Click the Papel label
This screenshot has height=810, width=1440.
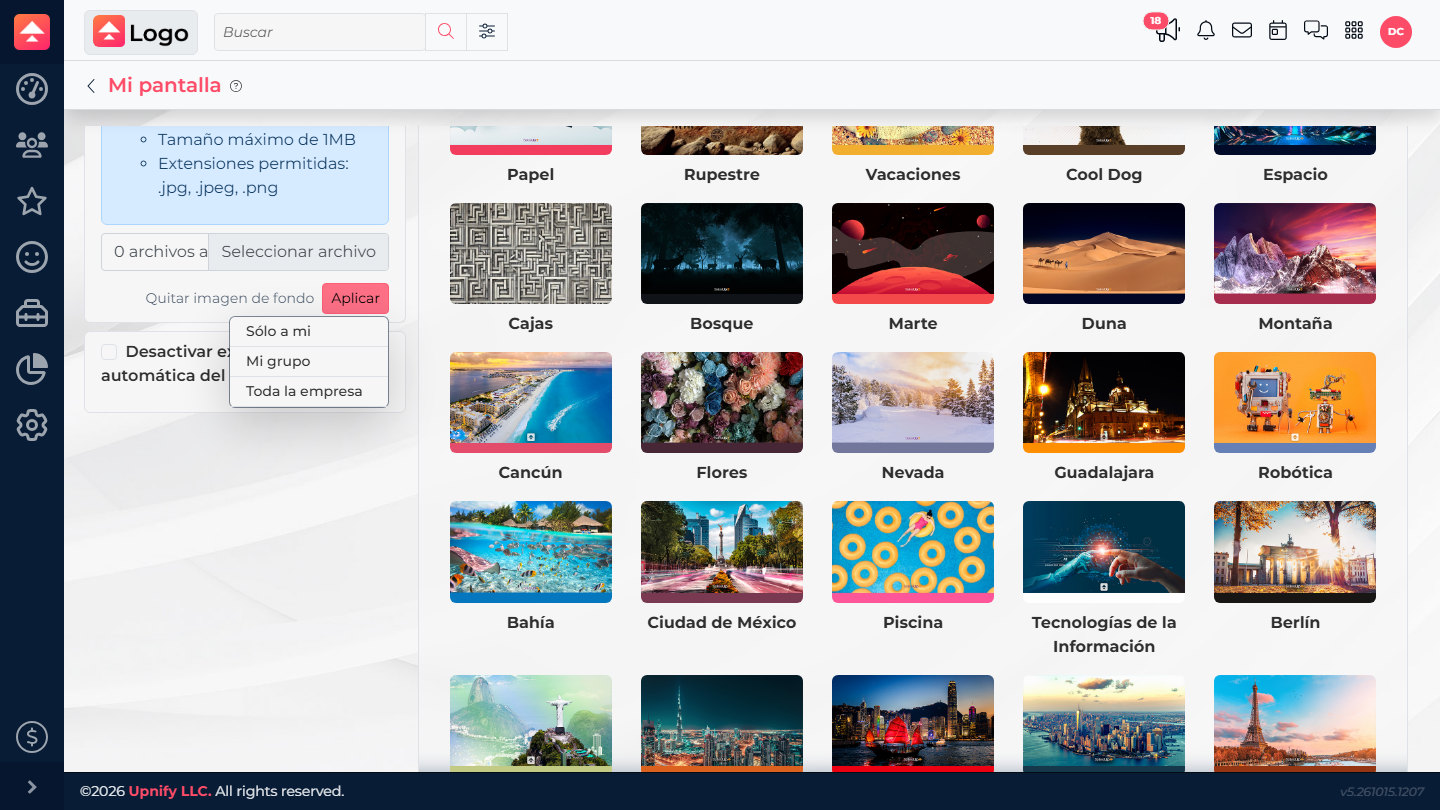pyautogui.click(x=531, y=174)
